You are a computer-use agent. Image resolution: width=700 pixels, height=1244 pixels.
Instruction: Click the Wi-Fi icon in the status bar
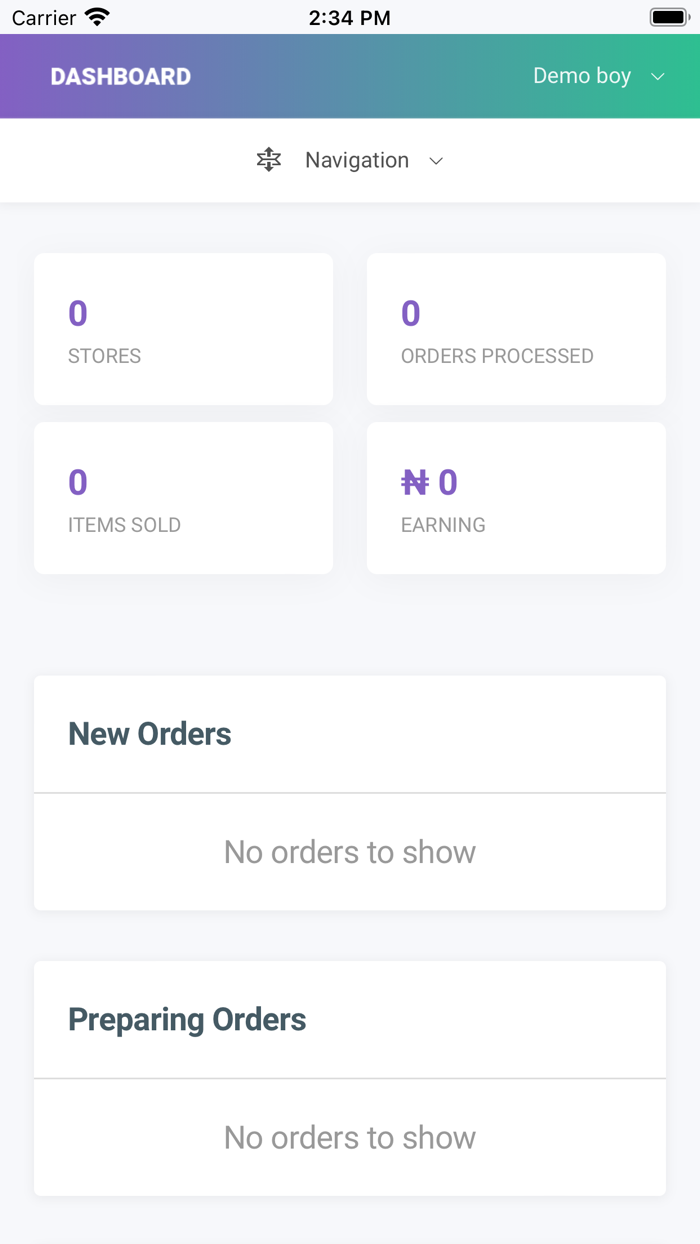click(95, 16)
